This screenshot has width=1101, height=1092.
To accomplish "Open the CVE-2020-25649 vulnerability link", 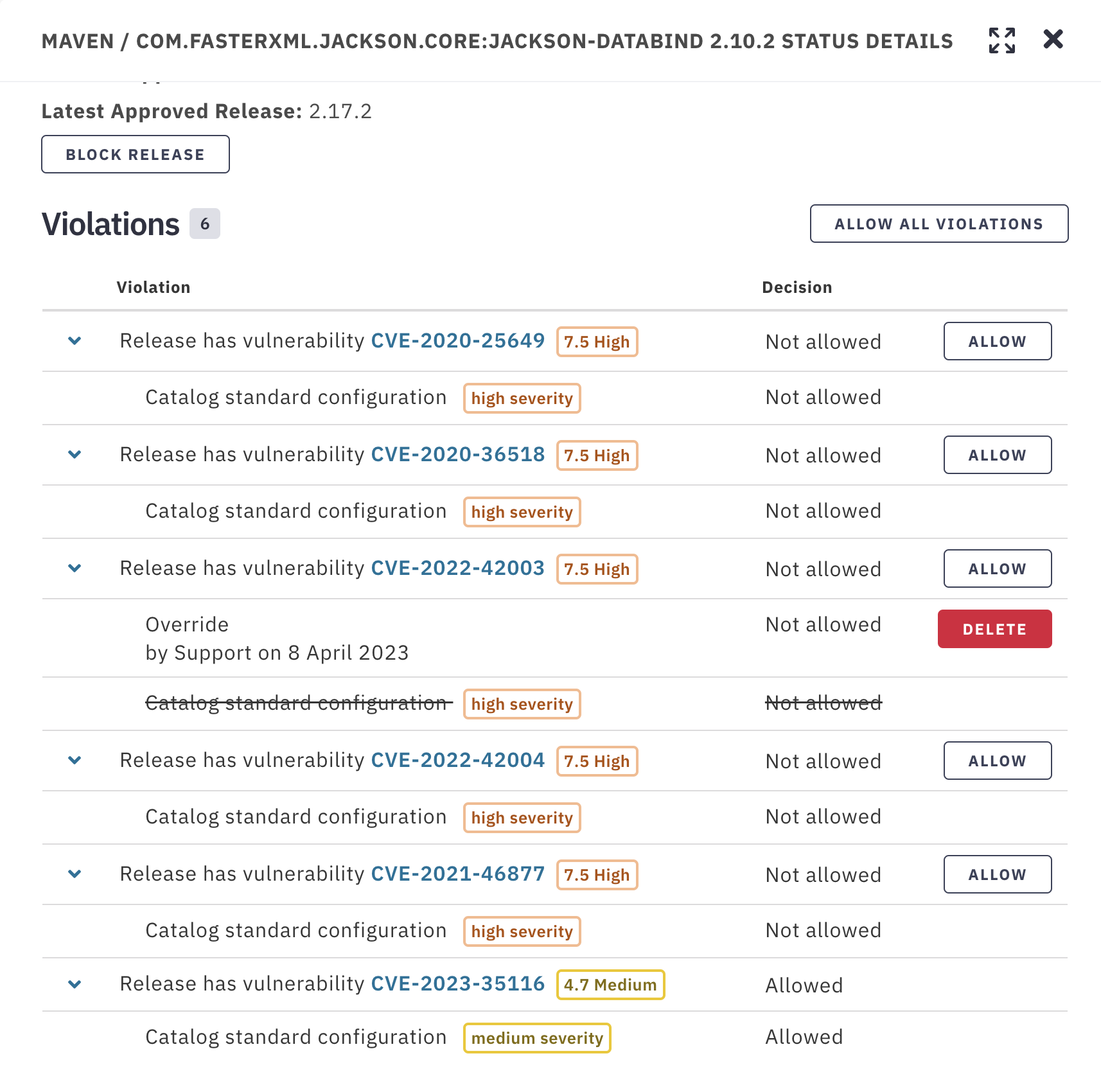I will [x=458, y=340].
